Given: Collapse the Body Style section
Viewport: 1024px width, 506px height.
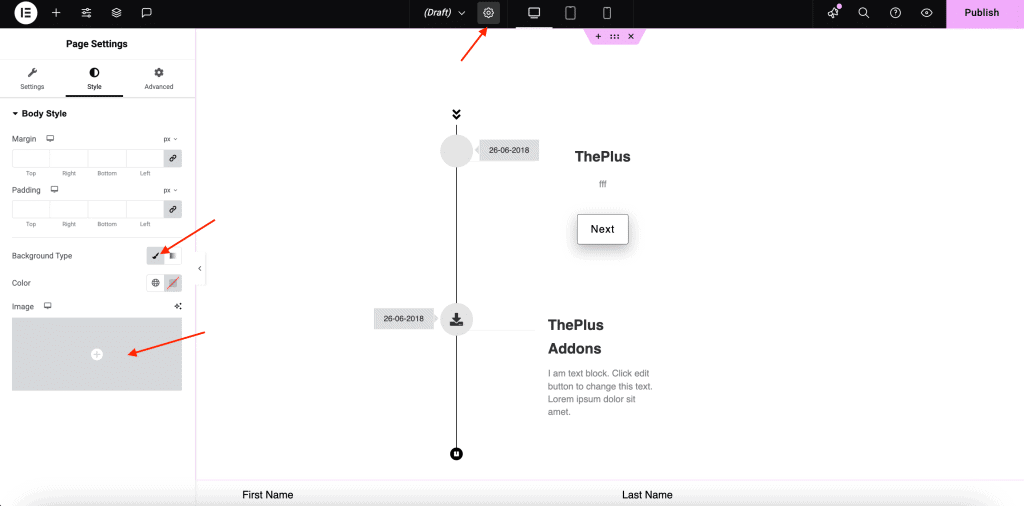Looking at the screenshot, I should [x=16, y=114].
